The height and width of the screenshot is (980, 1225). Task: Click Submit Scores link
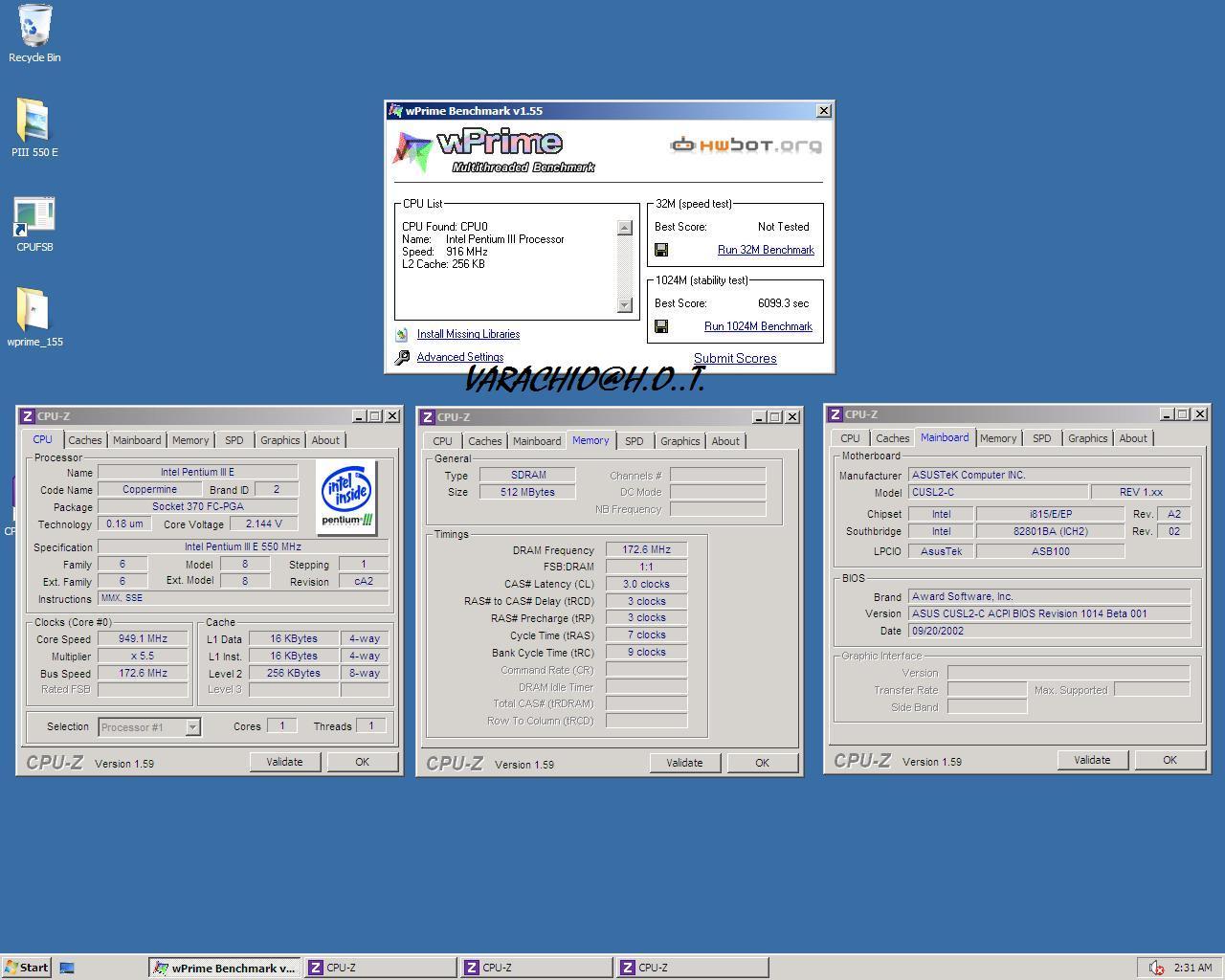(x=735, y=358)
